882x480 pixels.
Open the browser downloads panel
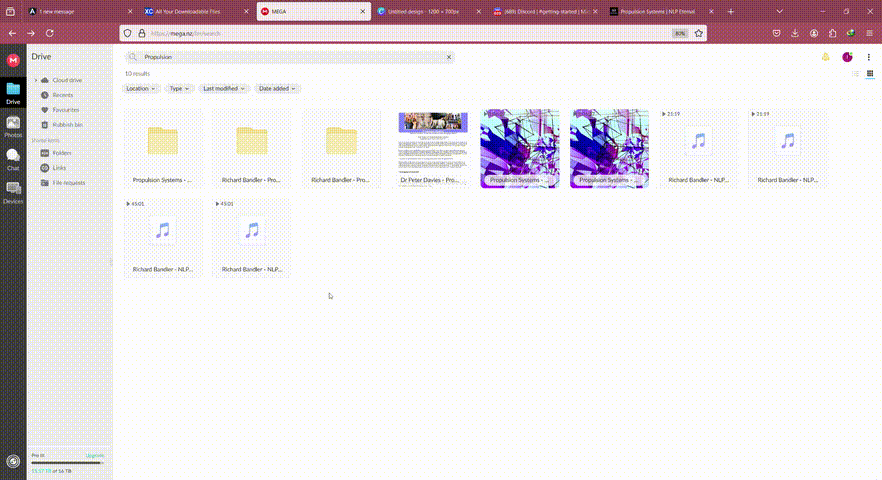click(x=795, y=33)
